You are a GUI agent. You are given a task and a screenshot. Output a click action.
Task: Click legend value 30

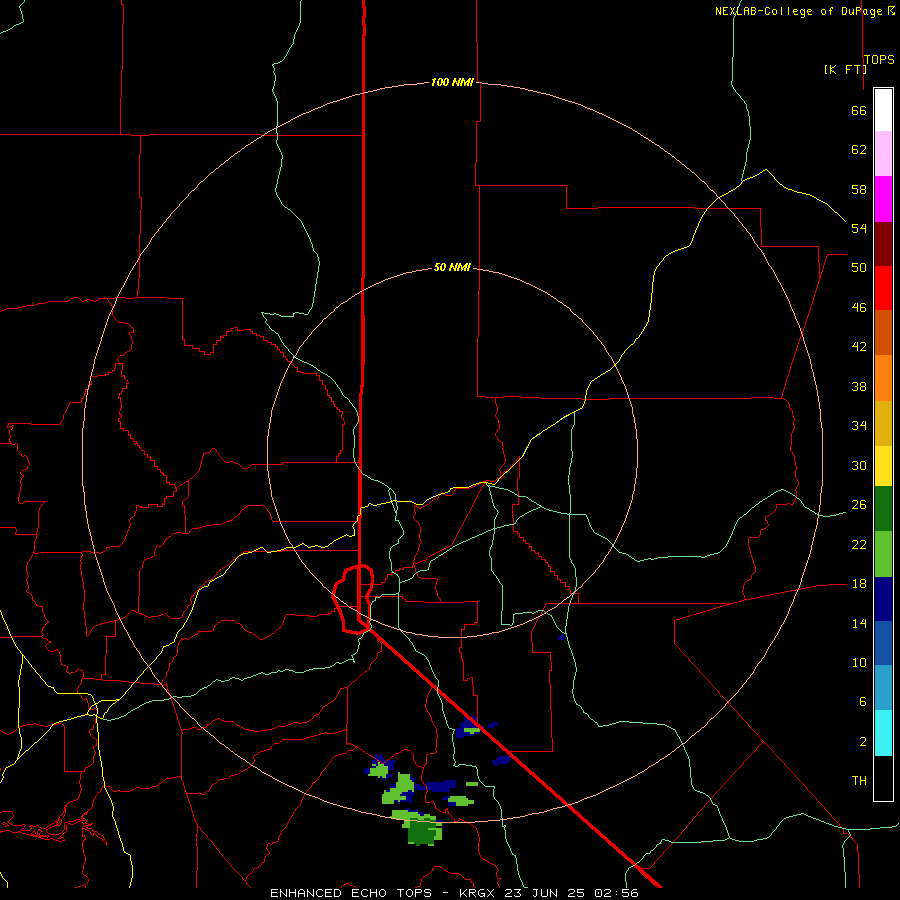[859, 465]
